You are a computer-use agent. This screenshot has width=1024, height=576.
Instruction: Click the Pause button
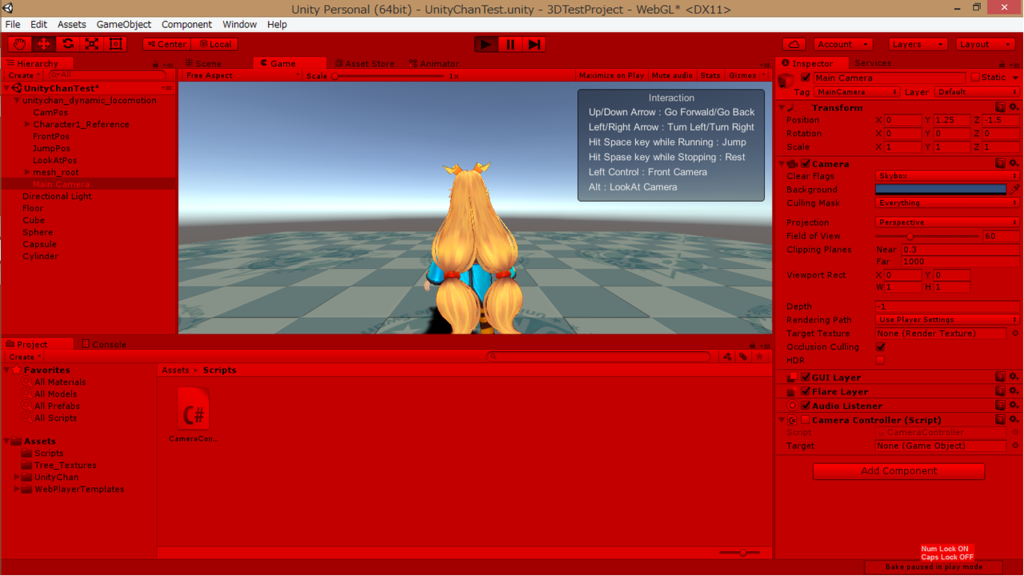[x=510, y=44]
